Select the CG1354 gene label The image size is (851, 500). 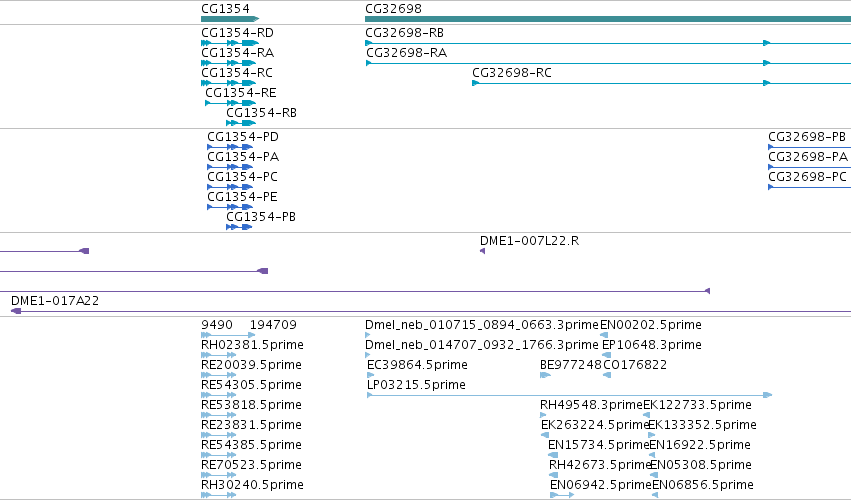[x=225, y=9]
